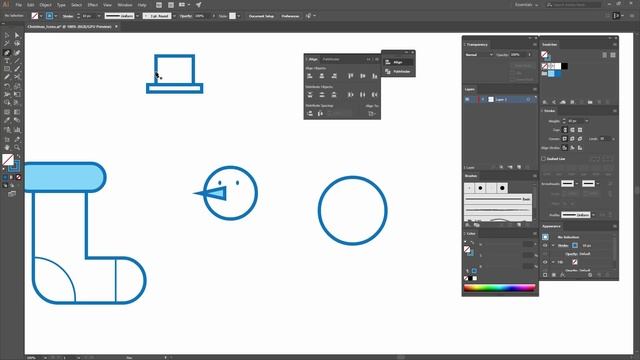Align stroke to center icon
The height and width of the screenshot is (360, 640).
click(565, 148)
